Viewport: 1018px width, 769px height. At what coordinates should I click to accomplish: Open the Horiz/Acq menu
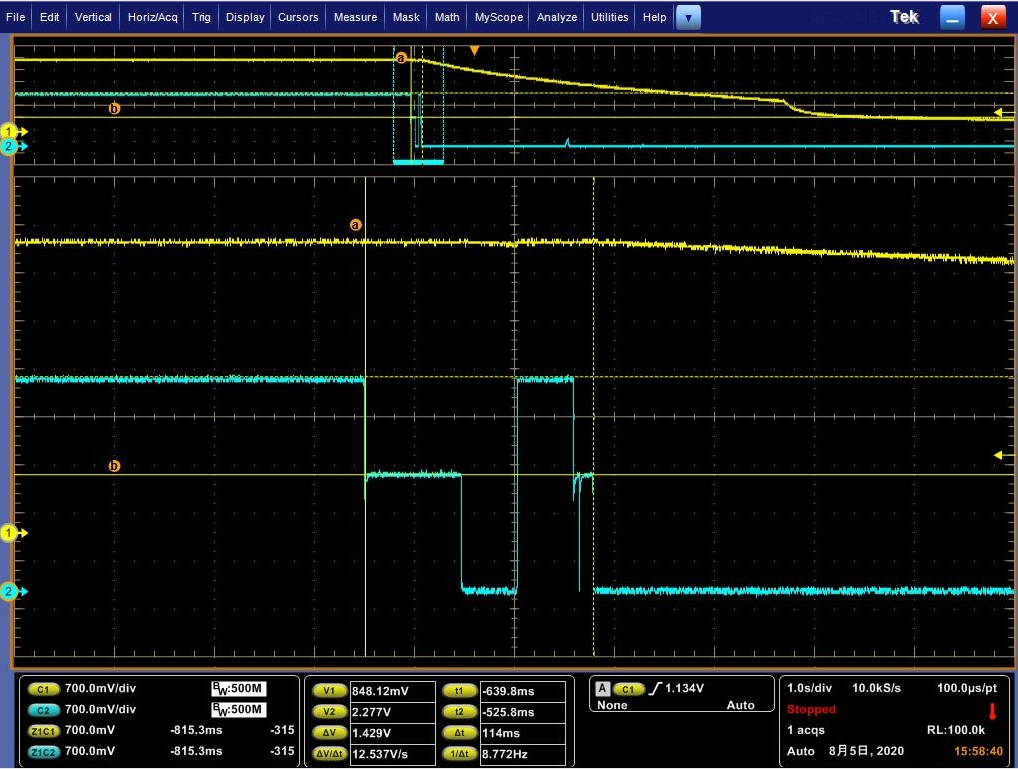(152, 17)
